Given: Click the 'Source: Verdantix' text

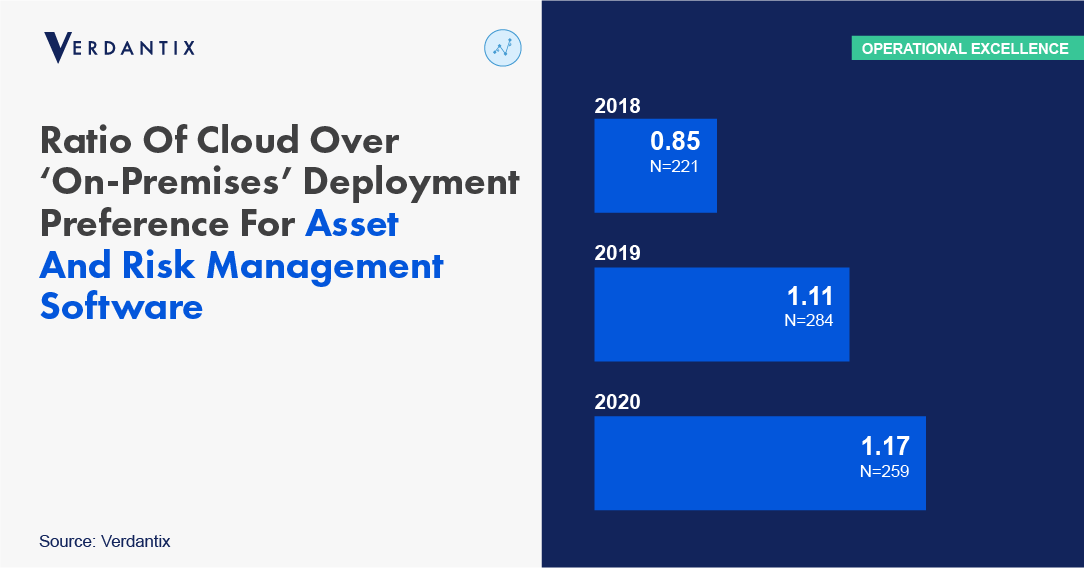Looking at the screenshot, I should click(x=104, y=541).
